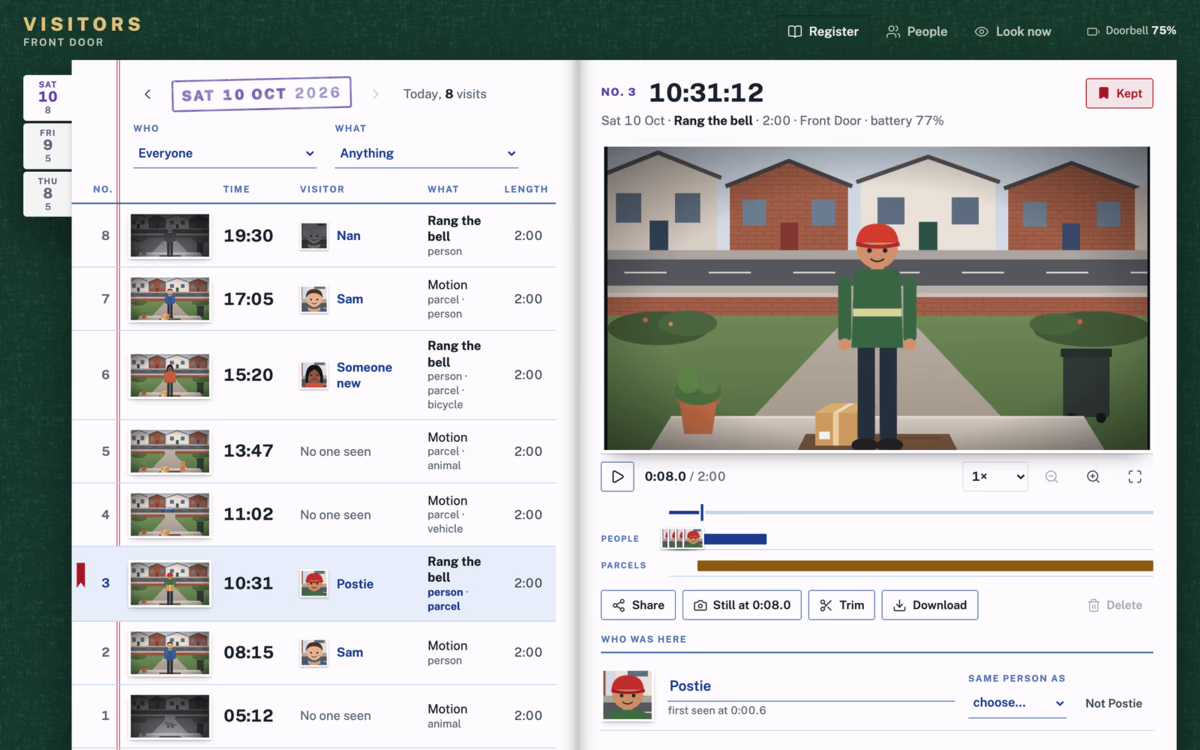Enter fullscreen video view
Screen dimensions: 1200x750
1135,477
